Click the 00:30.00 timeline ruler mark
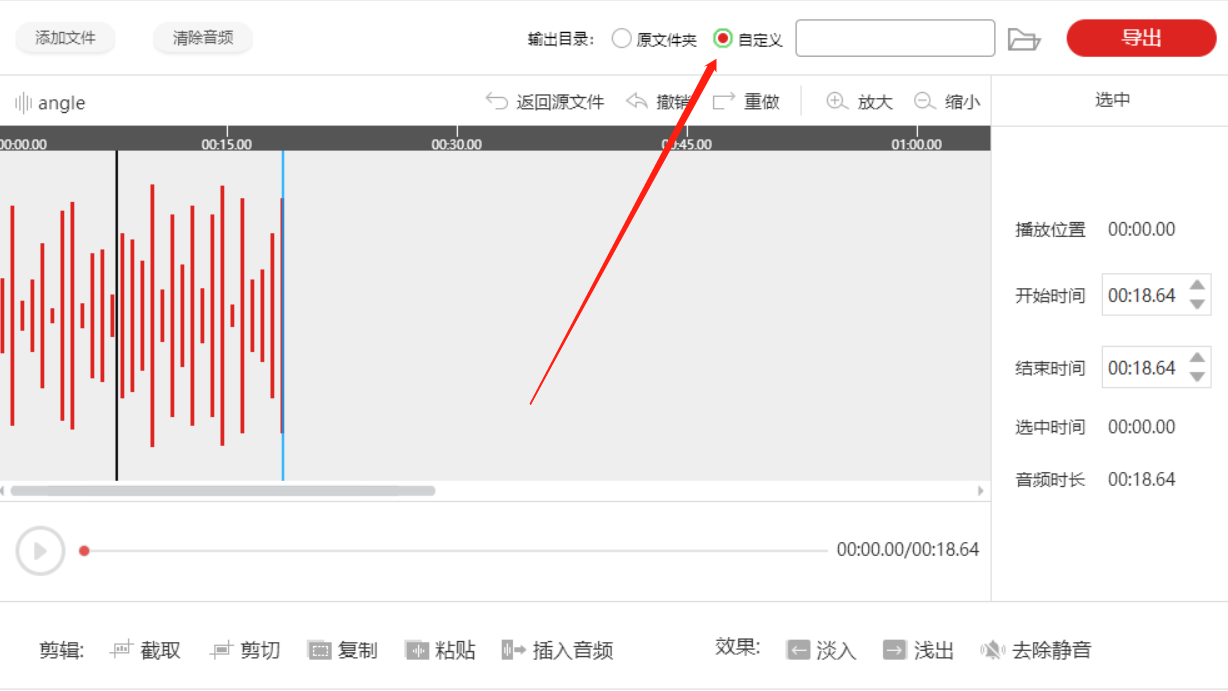Viewport: 1228px width, 691px height. tap(457, 144)
